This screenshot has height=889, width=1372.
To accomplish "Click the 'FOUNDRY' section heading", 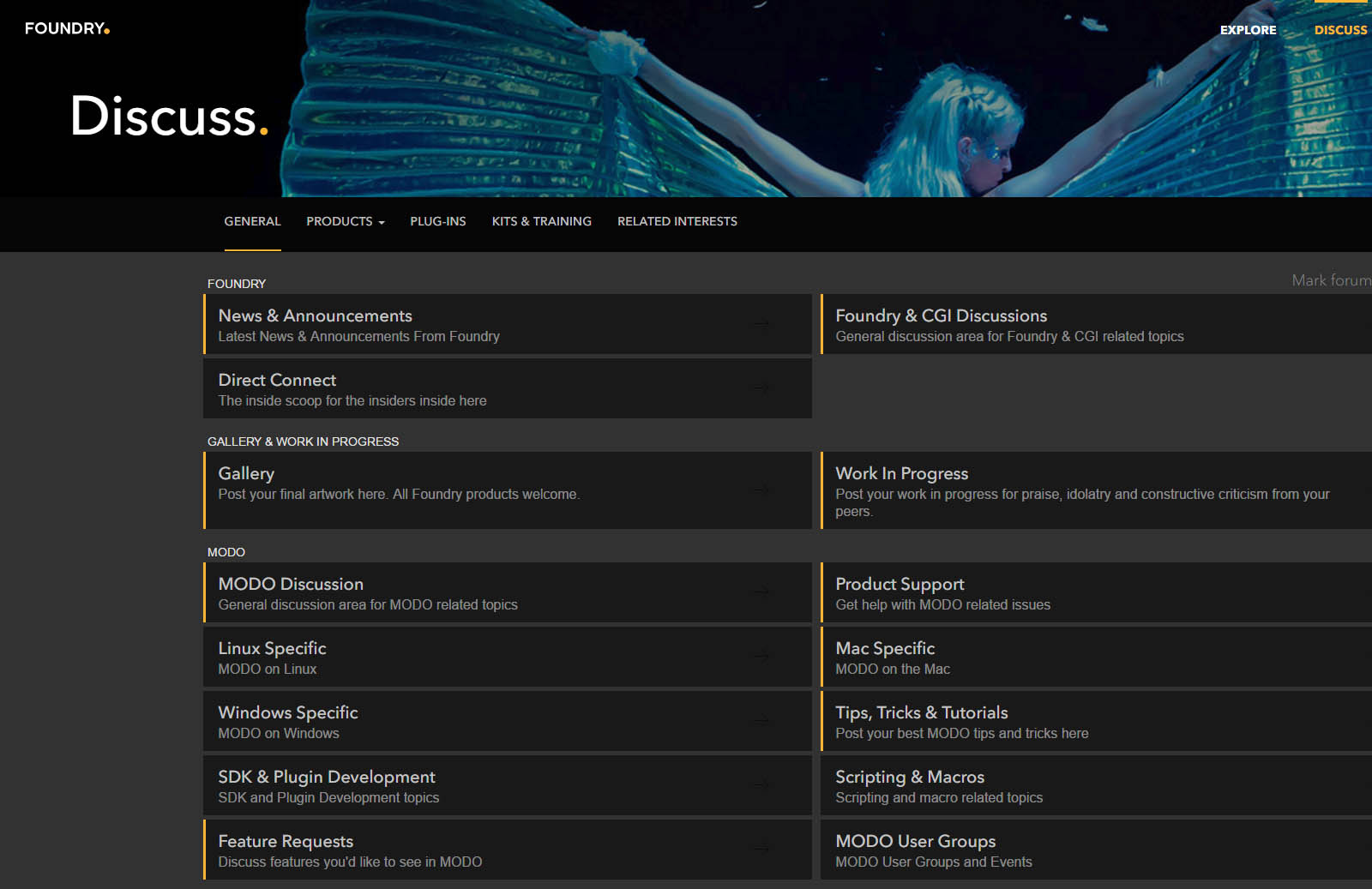I will click(x=237, y=284).
